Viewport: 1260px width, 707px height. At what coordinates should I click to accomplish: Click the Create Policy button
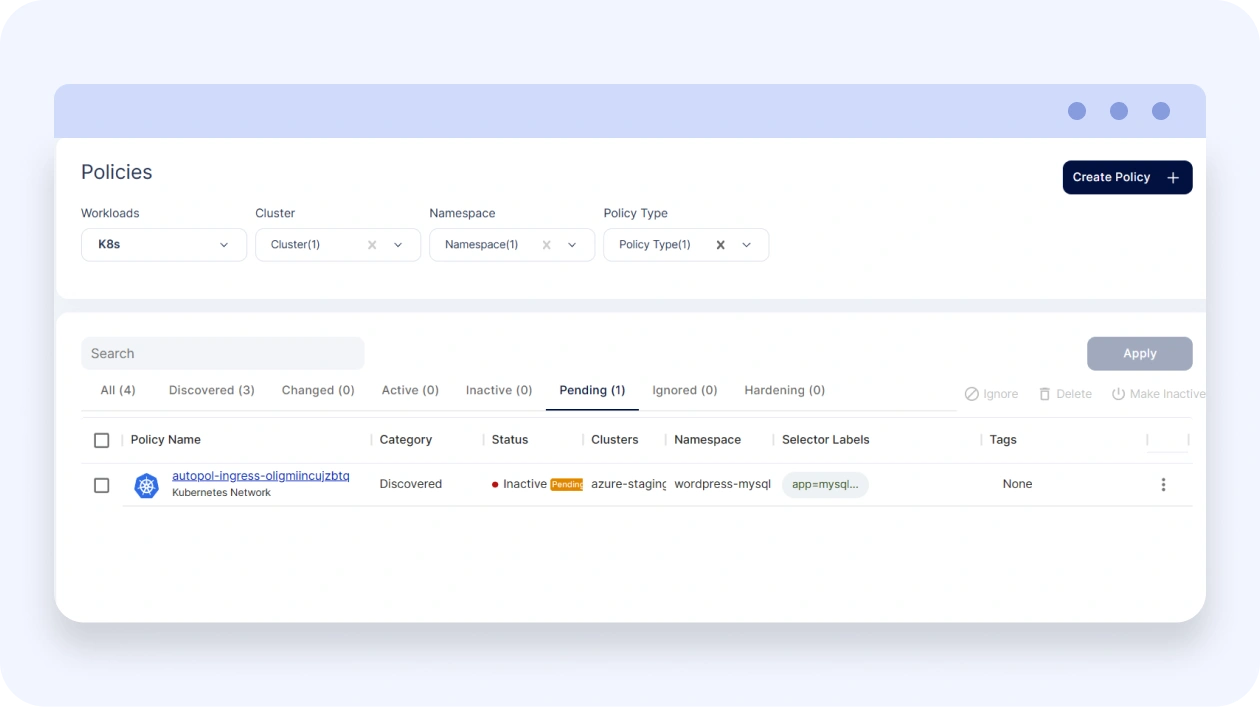pos(1127,177)
